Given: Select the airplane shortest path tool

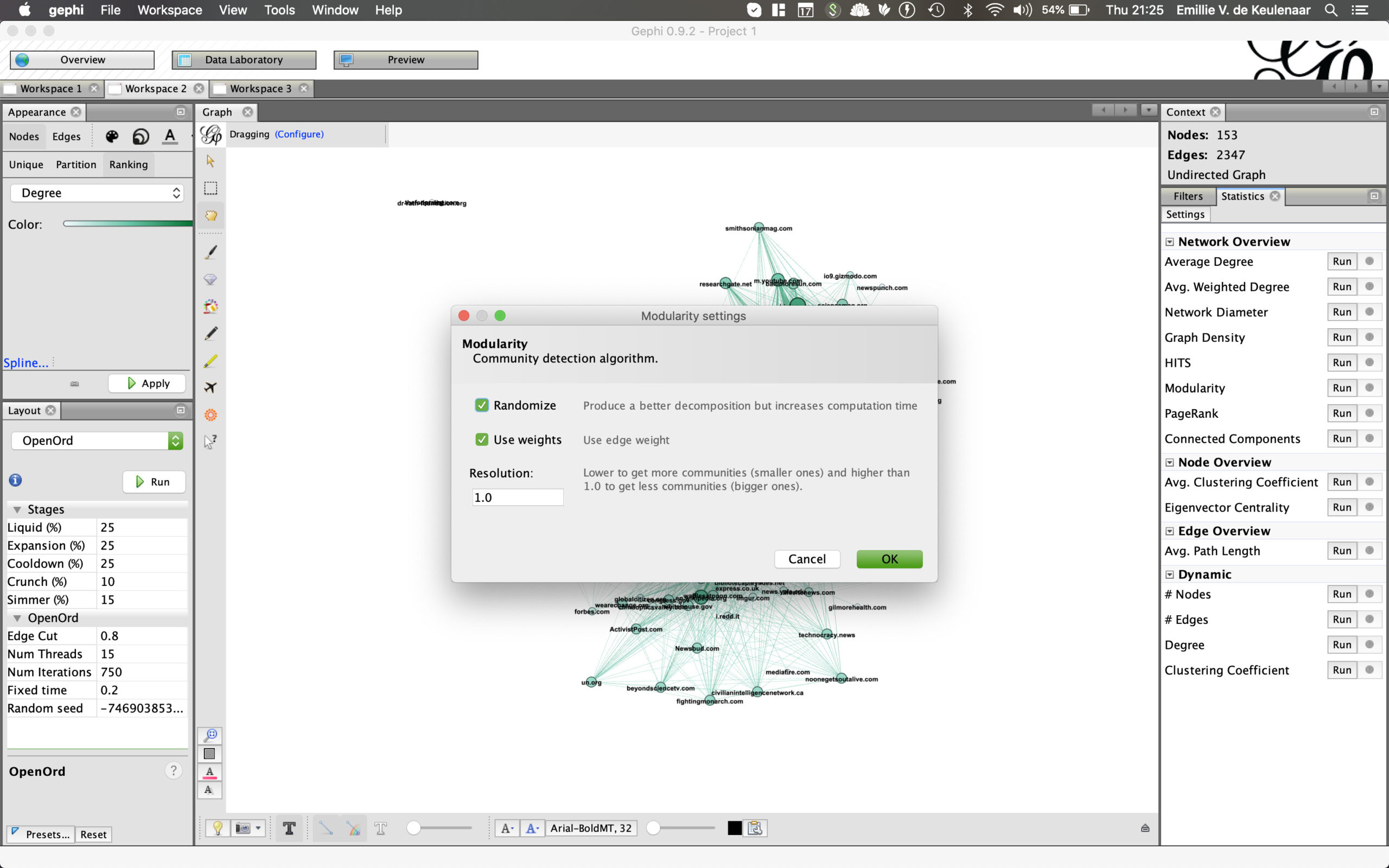Looking at the screenshot, I should click(x=211, y=388).
